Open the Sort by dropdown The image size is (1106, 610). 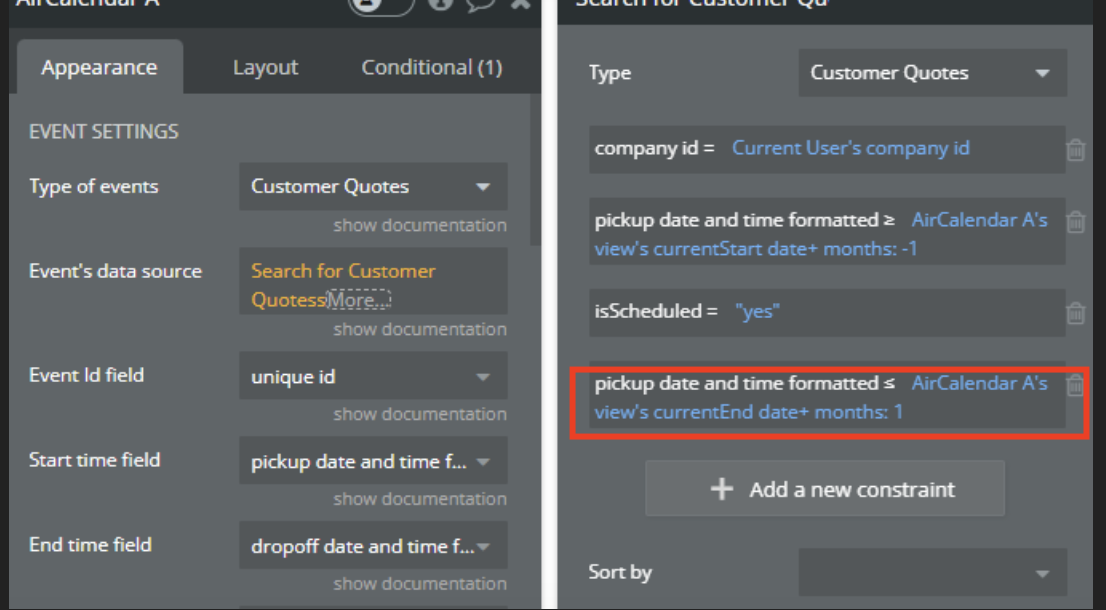tap(932, 573)
